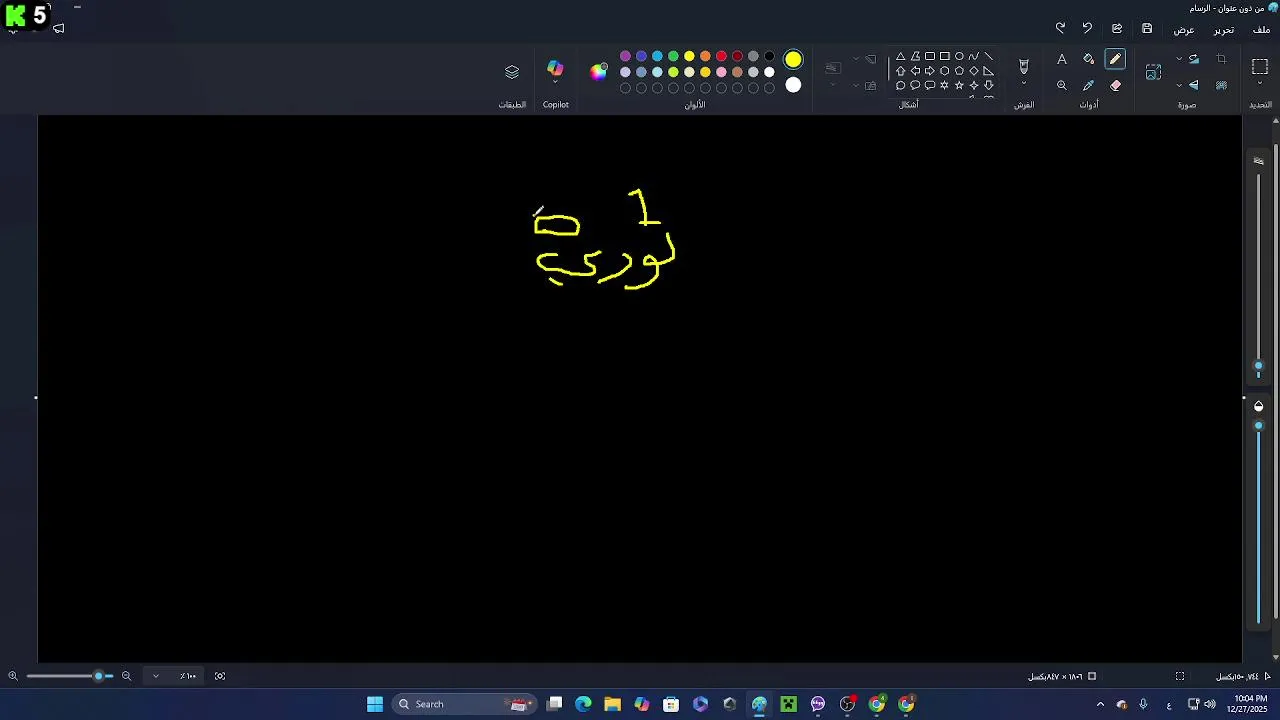This screenshot has height=720, width=1280.
Task: Expand the Flip options dropdown
Action: click(x=1179, y=85)
